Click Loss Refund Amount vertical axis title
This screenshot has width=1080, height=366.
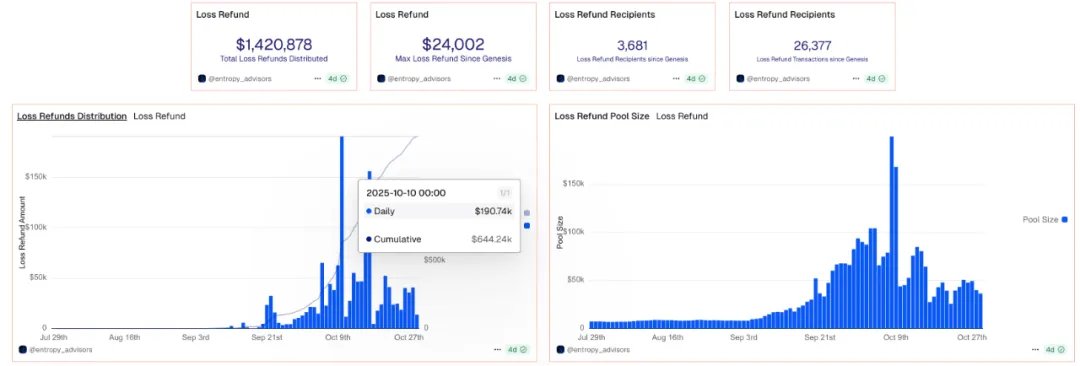(22, 232)
